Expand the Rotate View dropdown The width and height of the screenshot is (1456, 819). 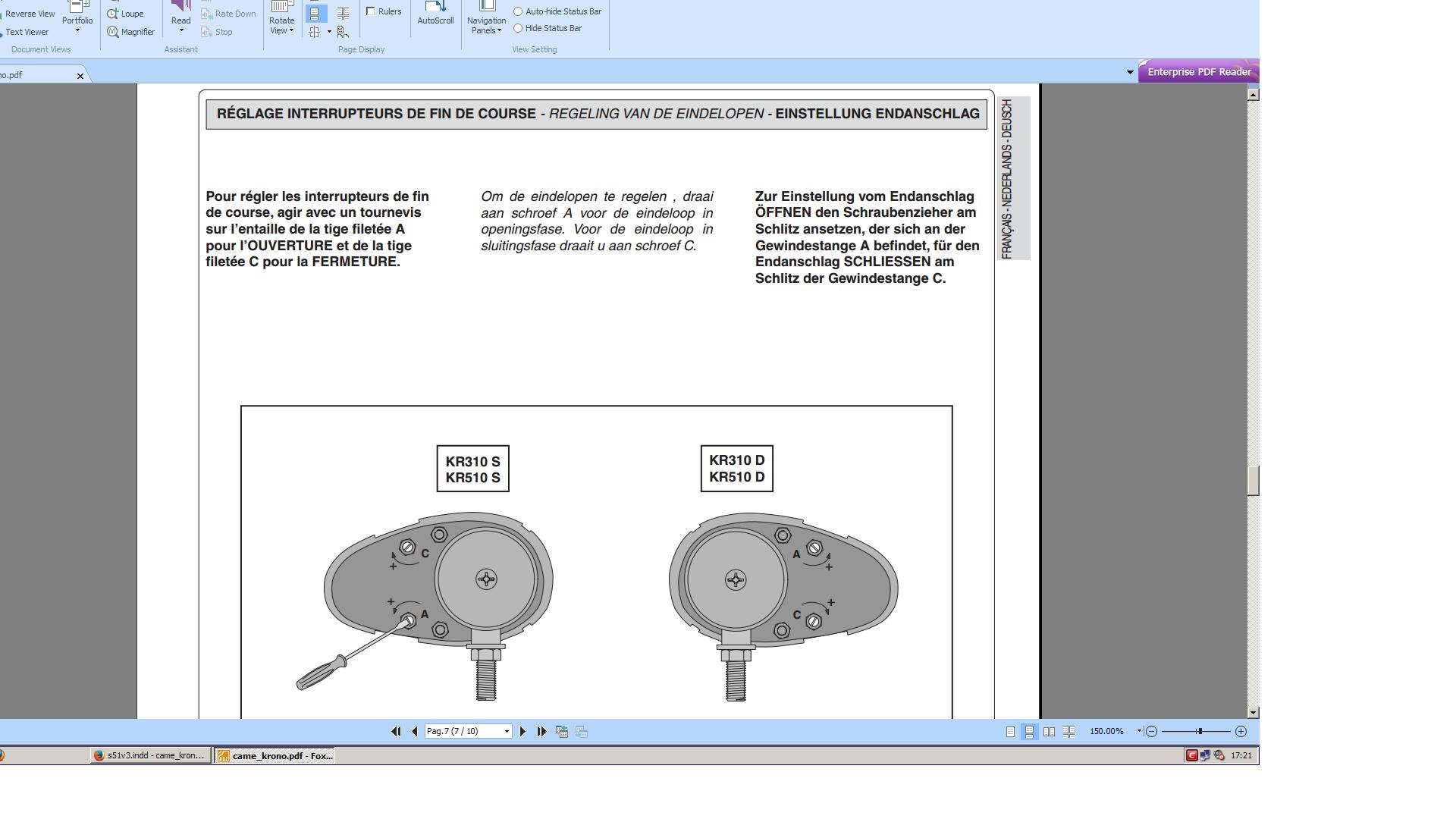pyautogui.click(x=281, y=26)
